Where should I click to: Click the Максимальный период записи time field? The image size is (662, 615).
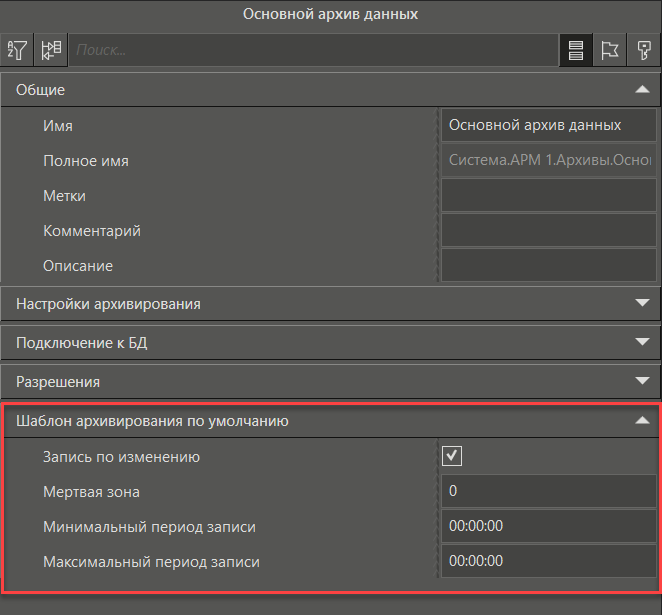coord(548,562)
